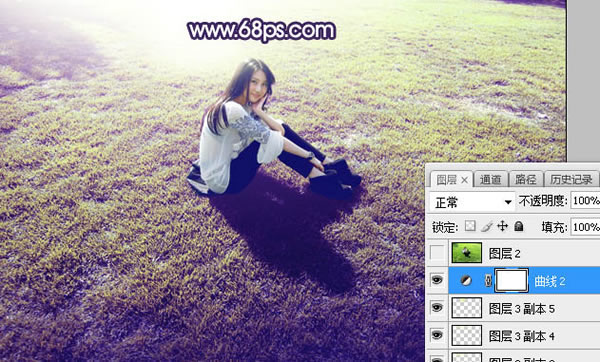Click the lock all padlock icon
This screenshot has height=362, width=600.
point(518,226)
